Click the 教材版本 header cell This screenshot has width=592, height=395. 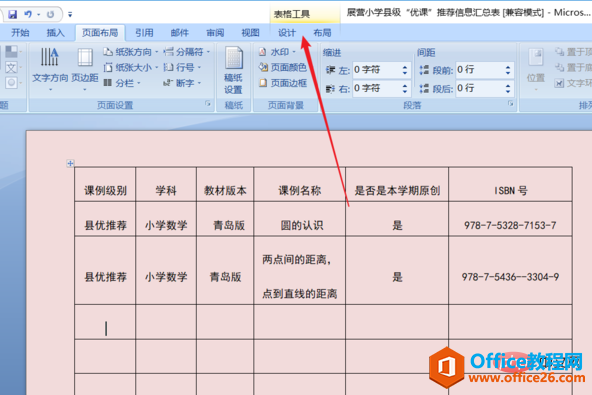pyautogui.click(x=225, y=185)
